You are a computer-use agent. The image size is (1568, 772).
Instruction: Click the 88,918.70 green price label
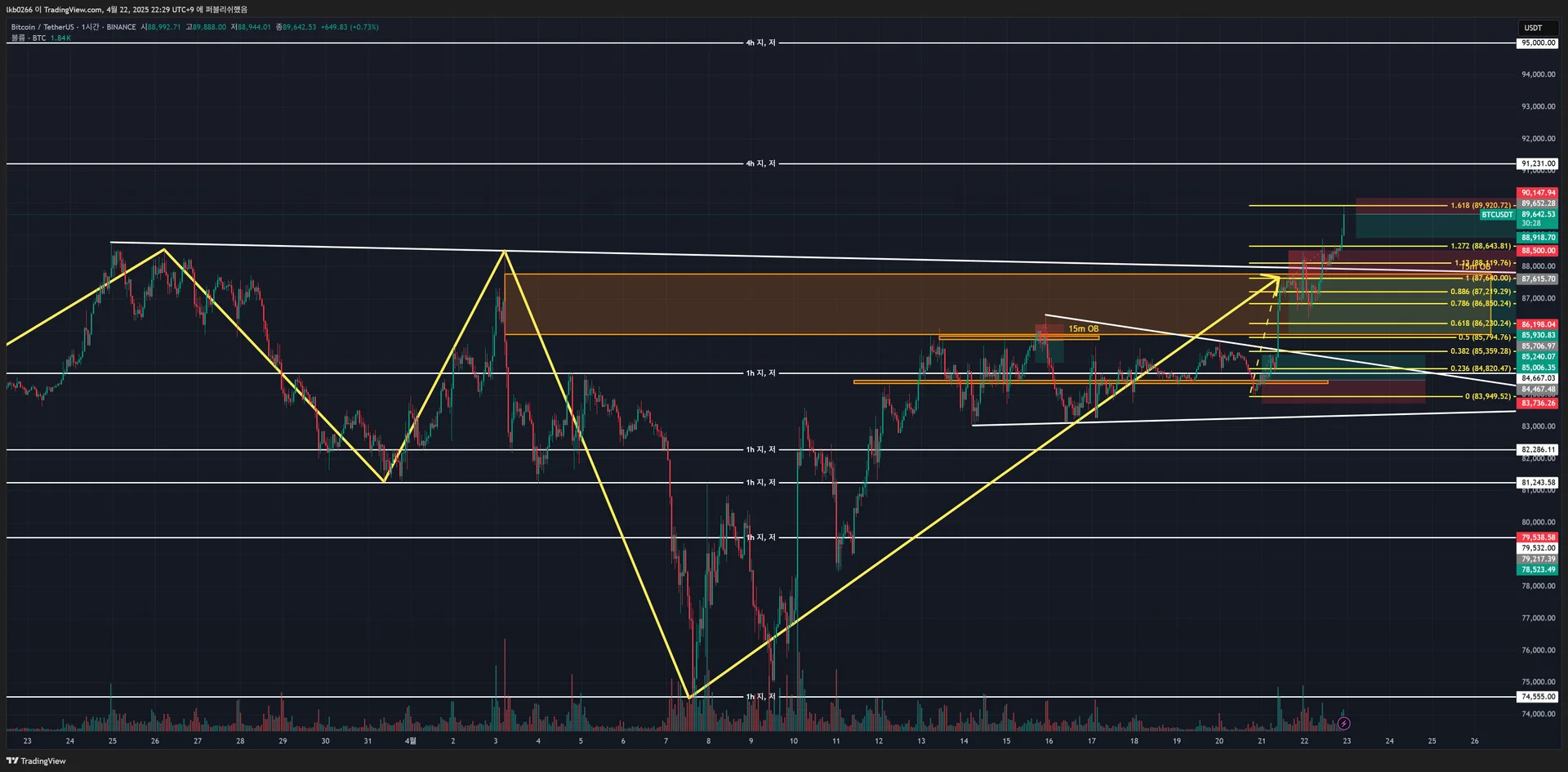pos(1538,238)
